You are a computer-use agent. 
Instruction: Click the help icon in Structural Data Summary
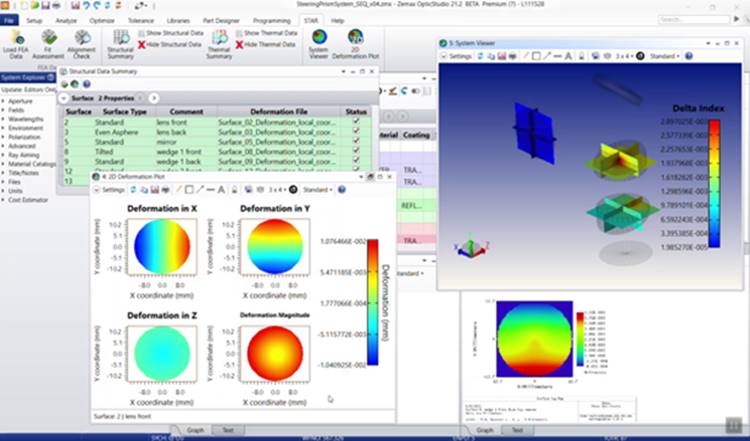click(x=87, y=84)
